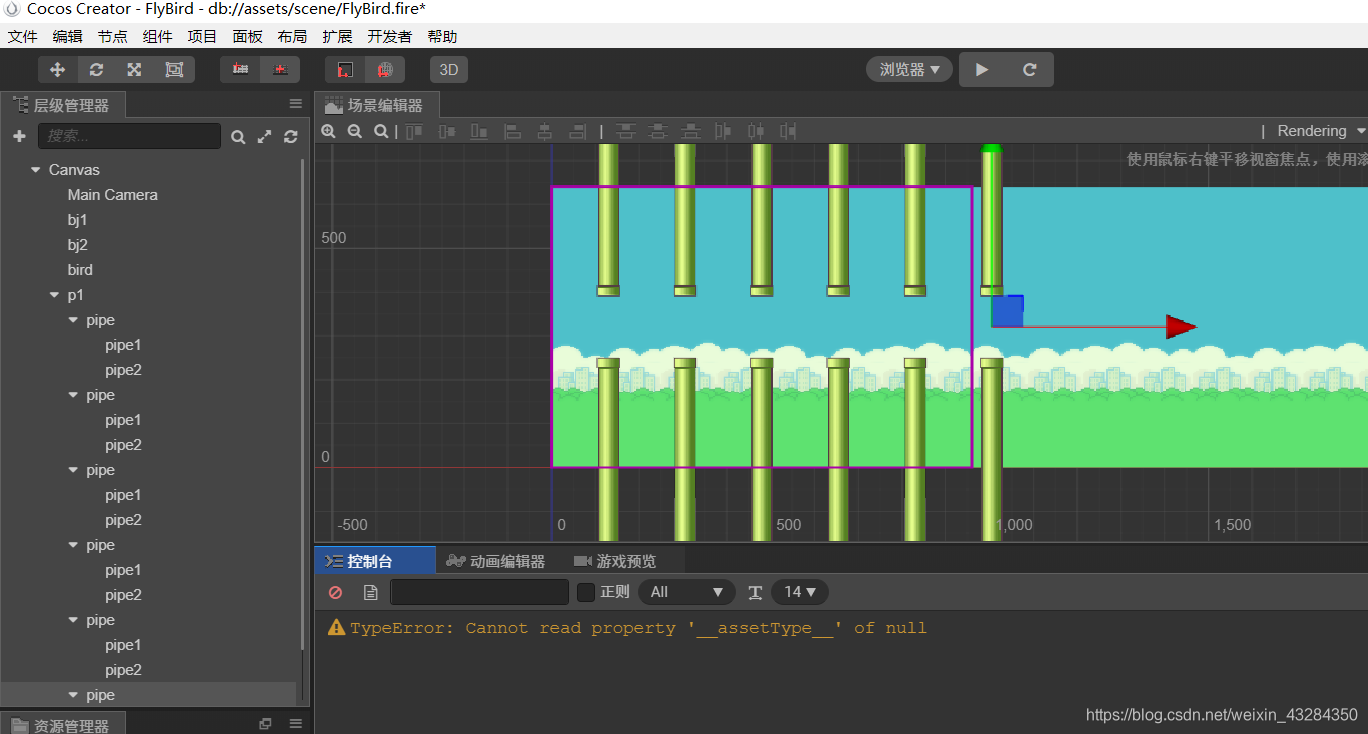Click the distribute bottom edges icon
This screenshot has height=734, width=1368.
[691, 131]
